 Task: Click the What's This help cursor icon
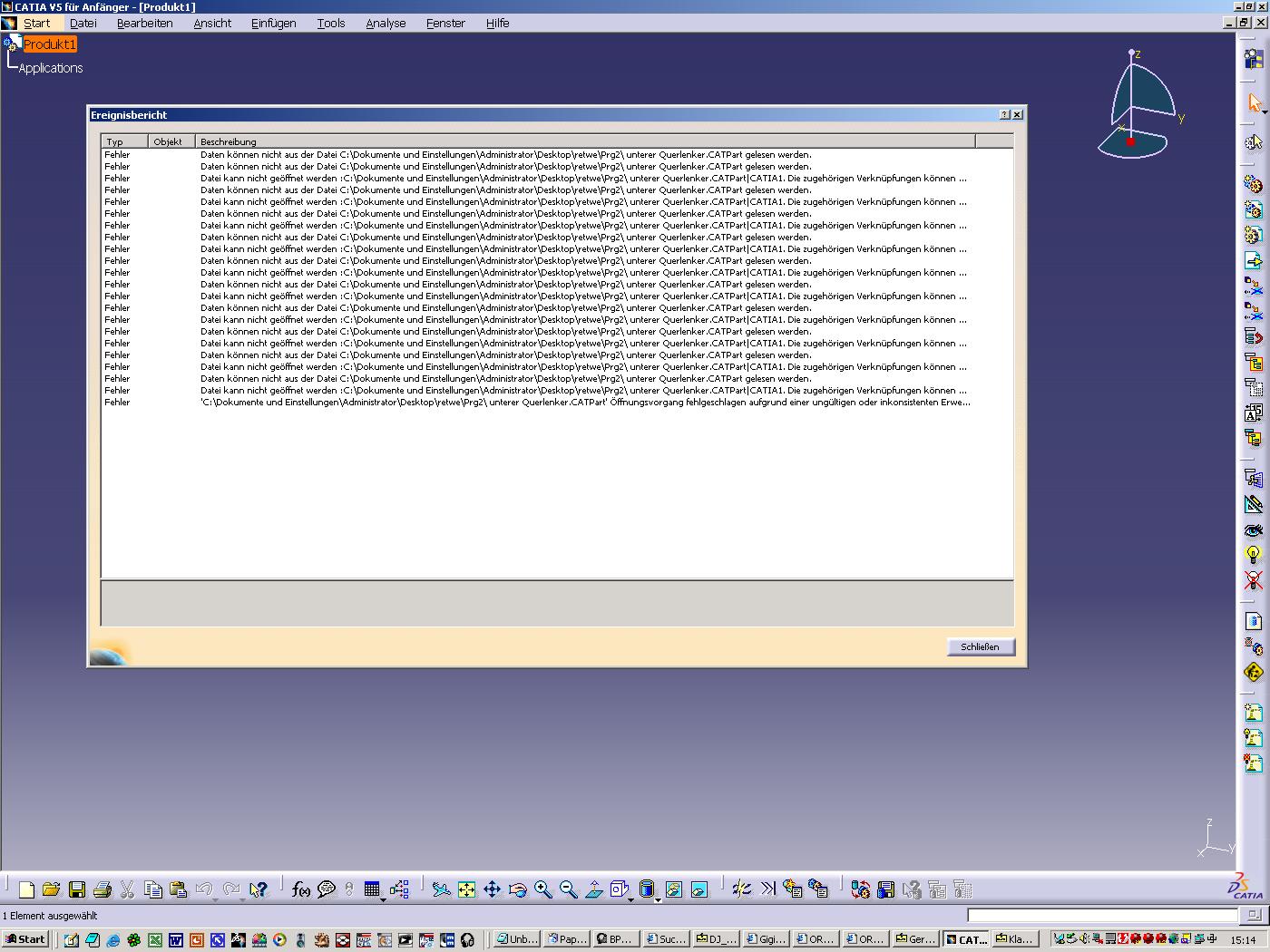pyautogui.click(x=259, y=889)
